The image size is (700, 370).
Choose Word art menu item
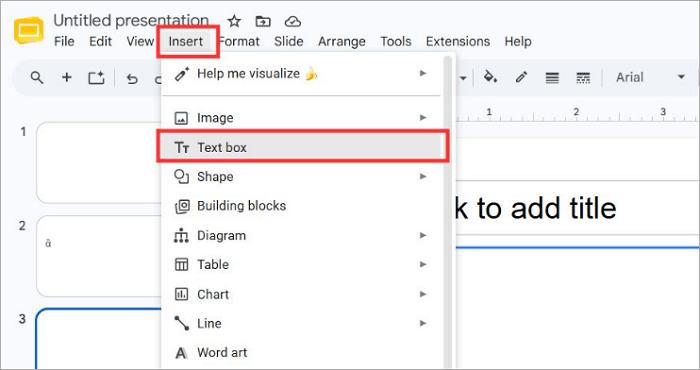(301, 353)
